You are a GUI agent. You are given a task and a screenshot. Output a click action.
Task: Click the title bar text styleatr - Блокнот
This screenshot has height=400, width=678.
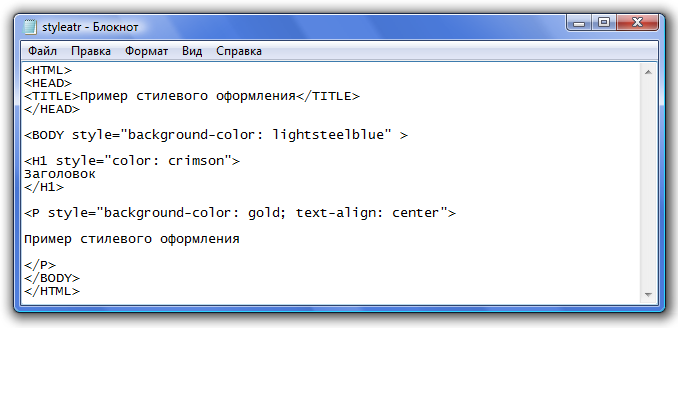coord(90,27)
